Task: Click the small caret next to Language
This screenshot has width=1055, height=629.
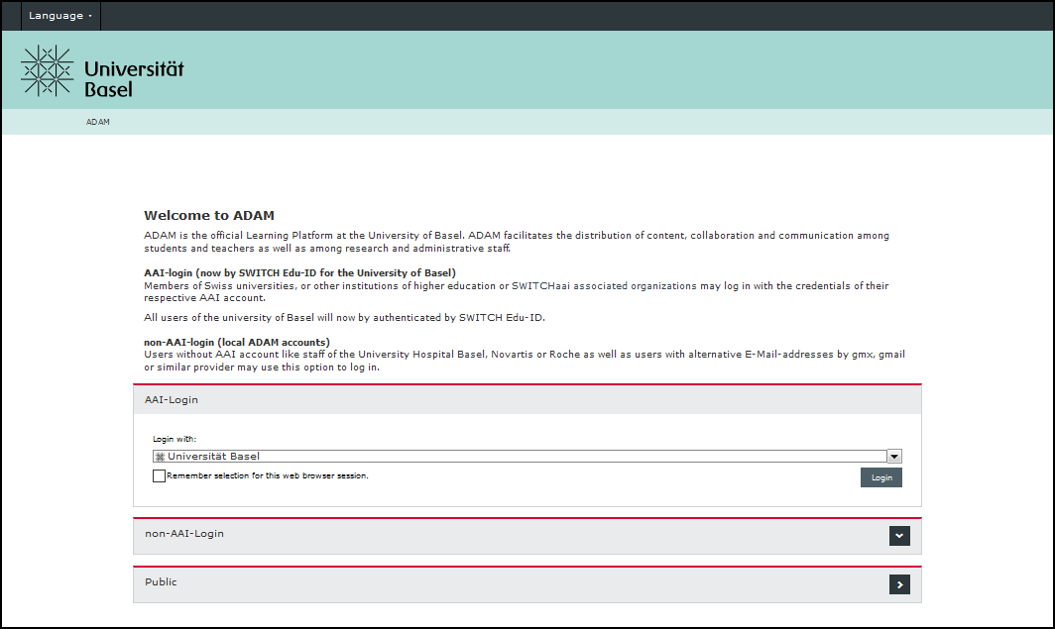Action: click(x=90, y=17)
